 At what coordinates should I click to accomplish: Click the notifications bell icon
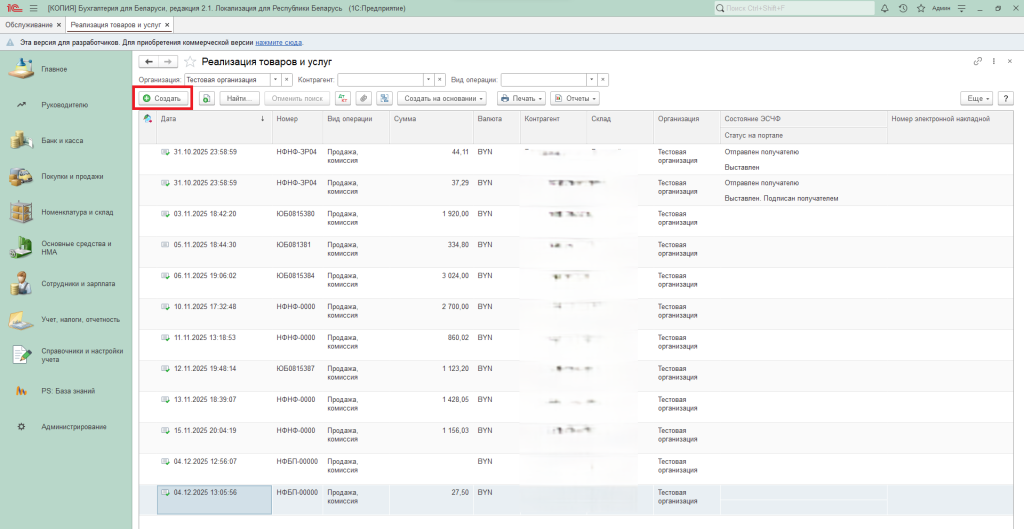coord(884,8)
